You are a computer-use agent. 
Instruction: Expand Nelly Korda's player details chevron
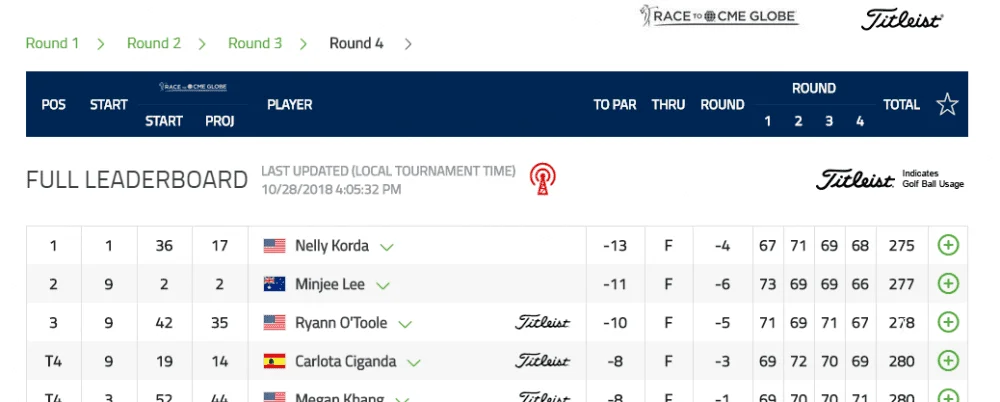pos(386,247)
